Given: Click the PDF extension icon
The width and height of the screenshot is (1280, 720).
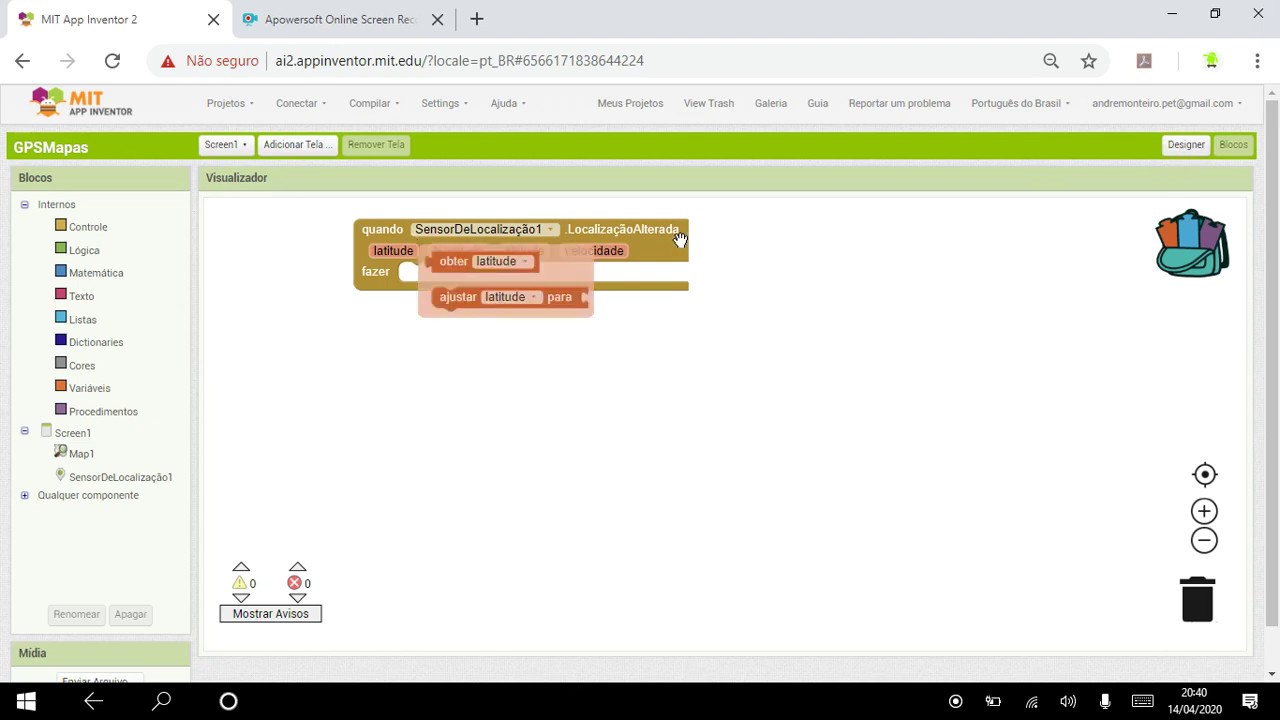Looking at the screenshot, I should [x=1144, y=61].
